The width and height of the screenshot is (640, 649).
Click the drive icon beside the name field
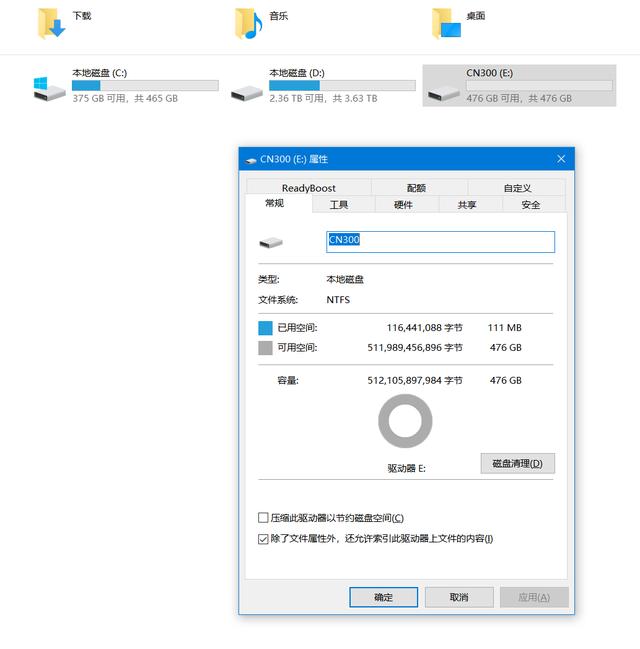(271, 243)
